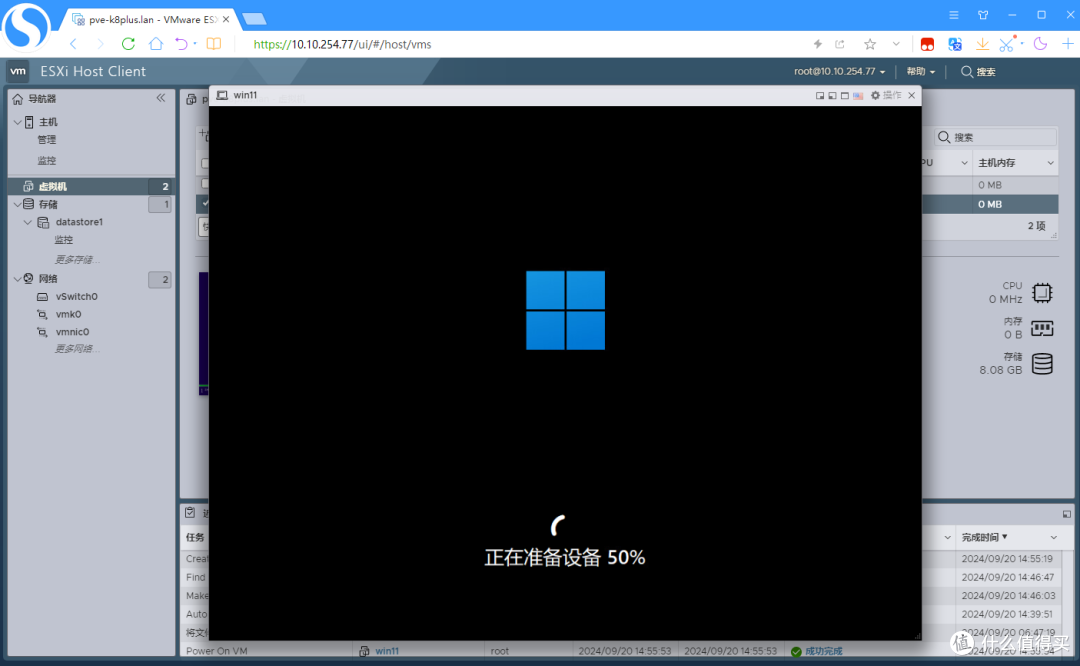Image resolution: width=1080 pixels, height=666 pixels.
Task: Sort by the 完成时间 column header
Action: coord(984,537)
